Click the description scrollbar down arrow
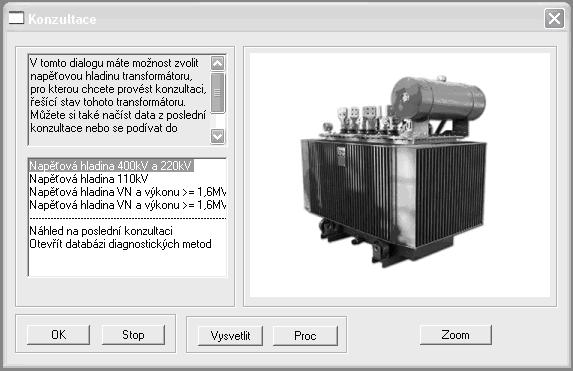 tap(217, 136)
